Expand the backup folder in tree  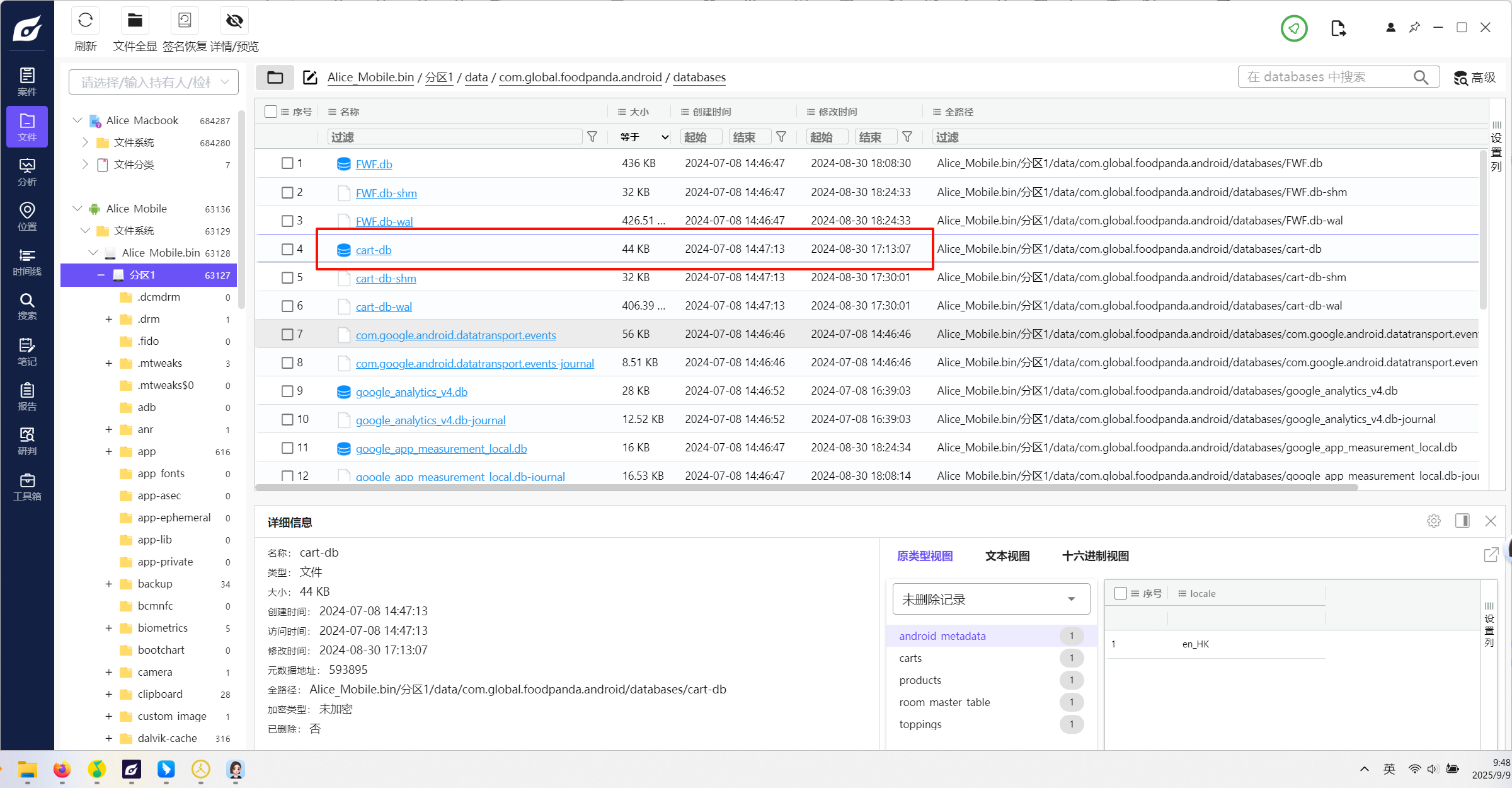pos(108,584)
